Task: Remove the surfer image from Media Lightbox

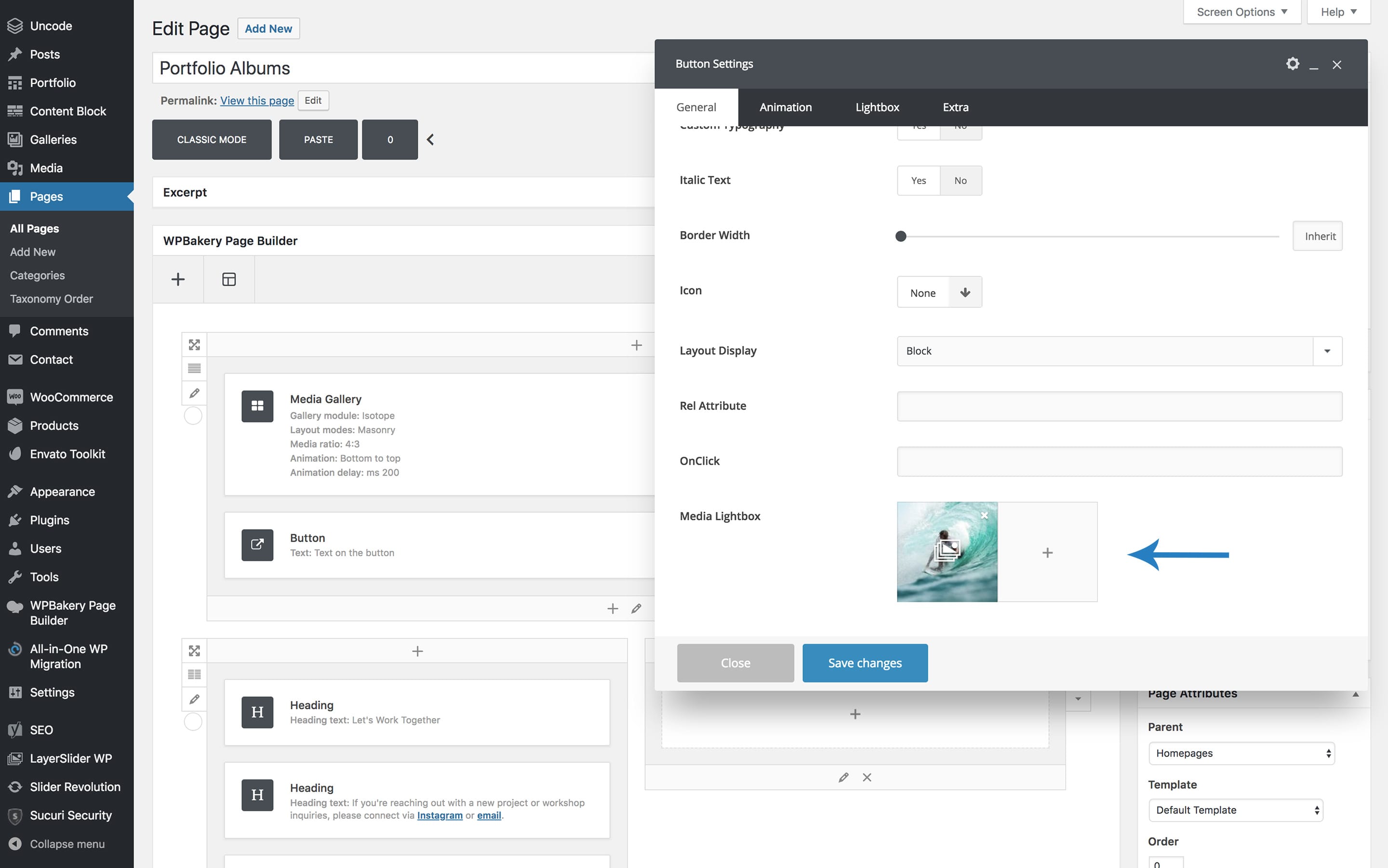Action: [x=985, y=516]
